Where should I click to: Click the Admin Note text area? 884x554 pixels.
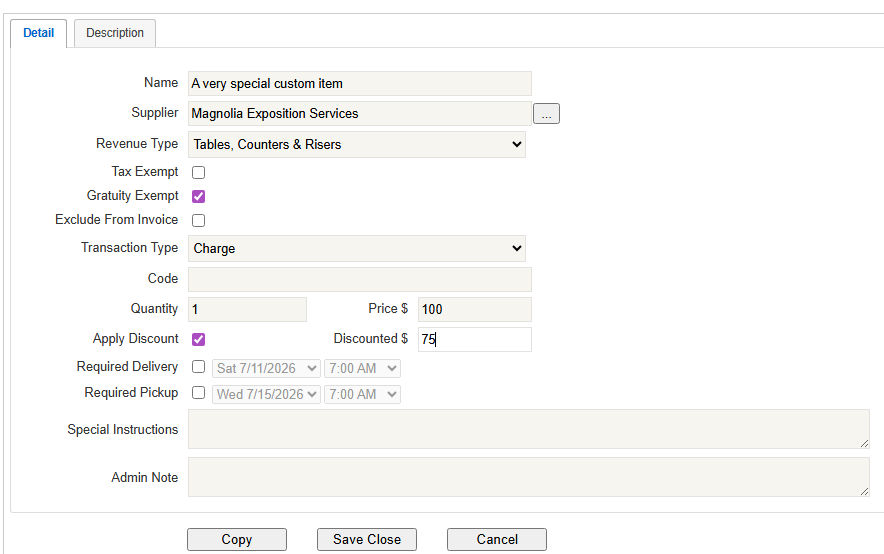pos(528,477)
